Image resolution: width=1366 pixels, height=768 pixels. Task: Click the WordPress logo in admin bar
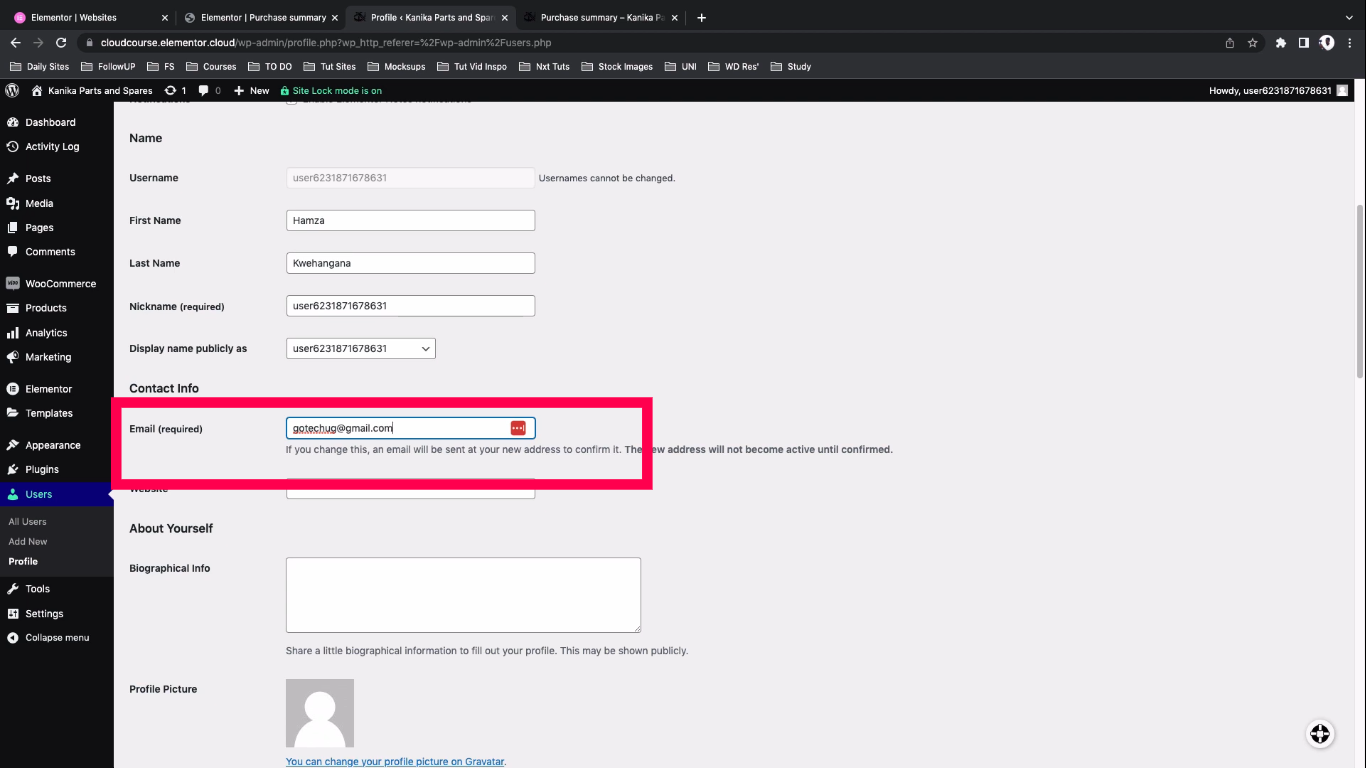[x=12, y=90]
